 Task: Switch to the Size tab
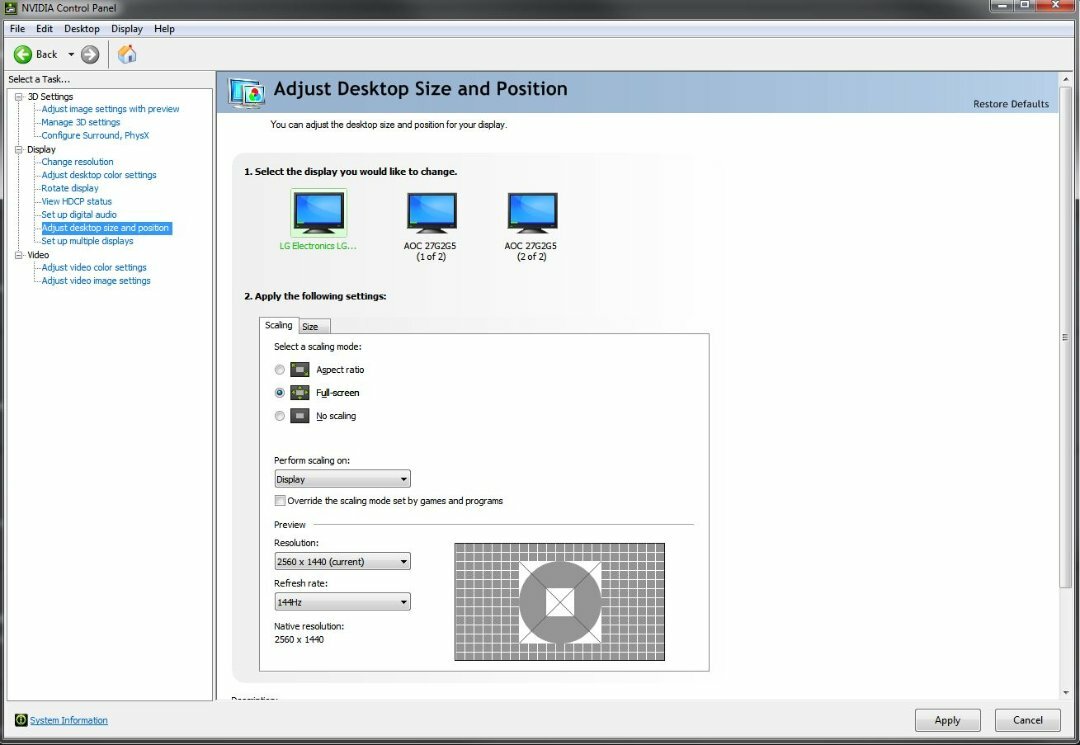313,325
